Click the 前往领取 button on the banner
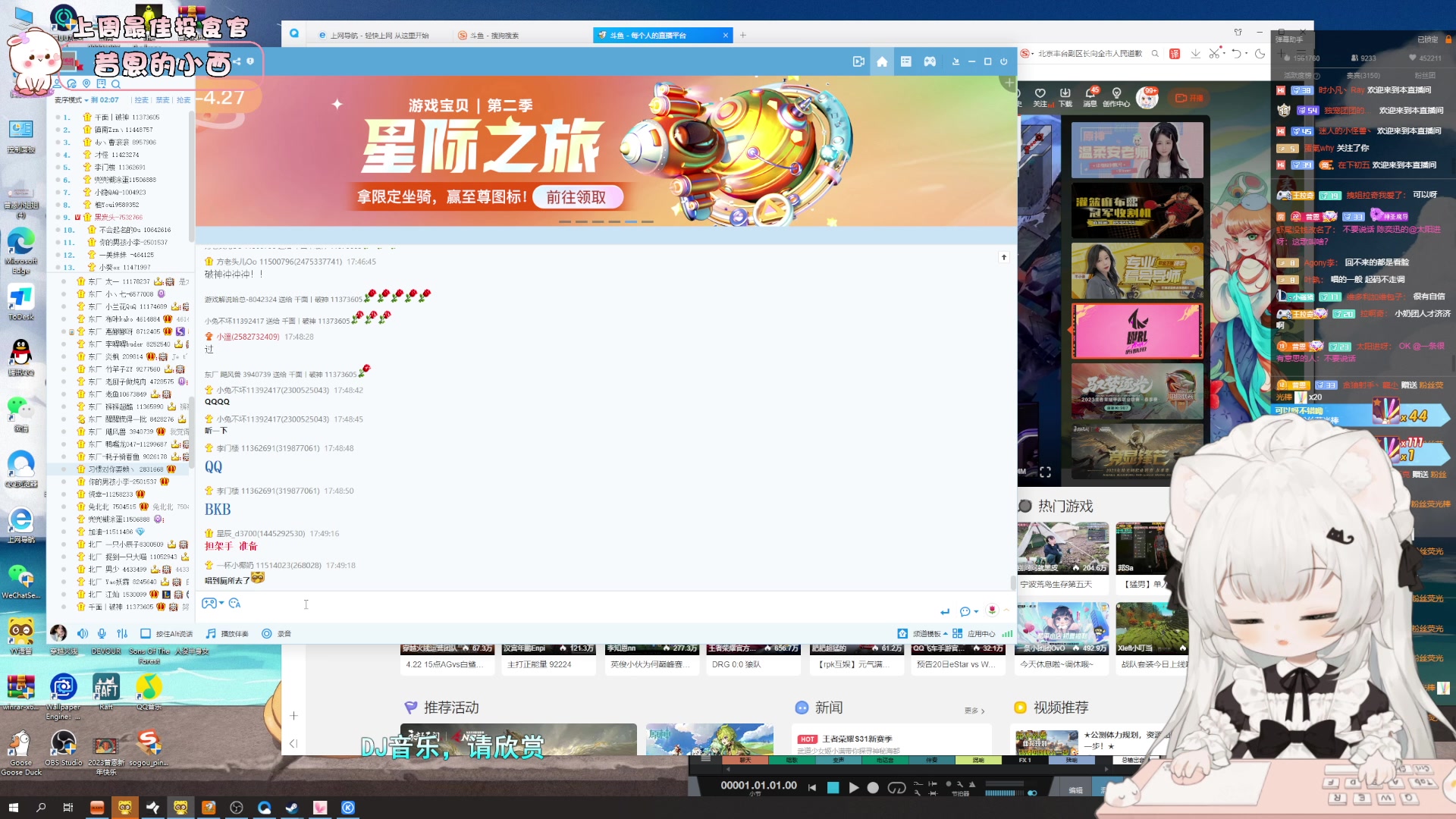The image size is (1456, 819). pyautogui.click(x=578, y=196)
